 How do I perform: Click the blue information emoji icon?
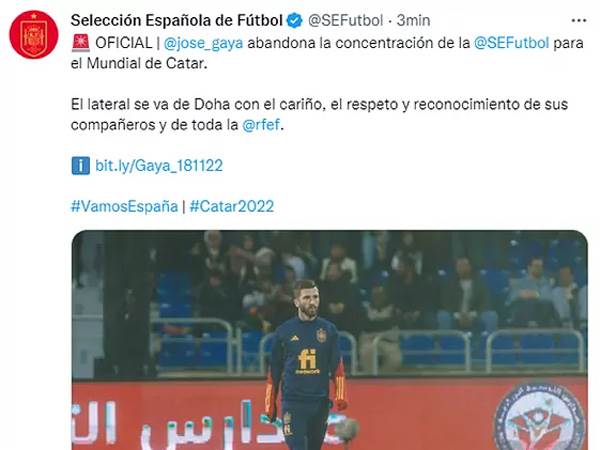(x=81, y=166)
